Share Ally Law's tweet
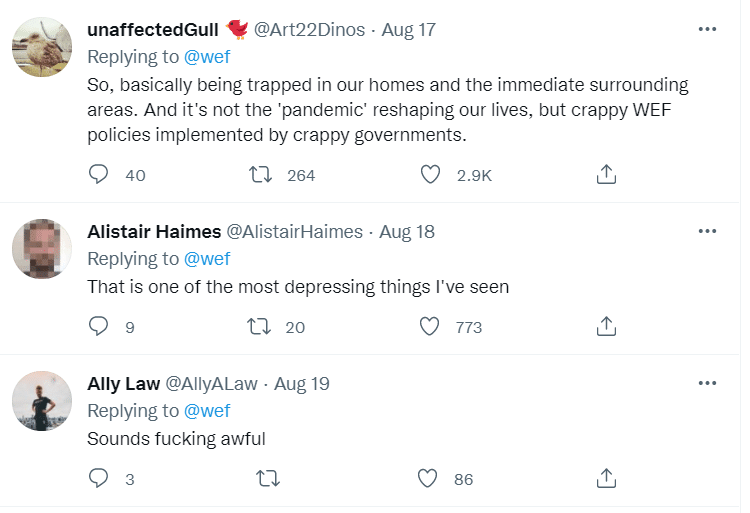The image size is (750, 513). coord(605,479)
